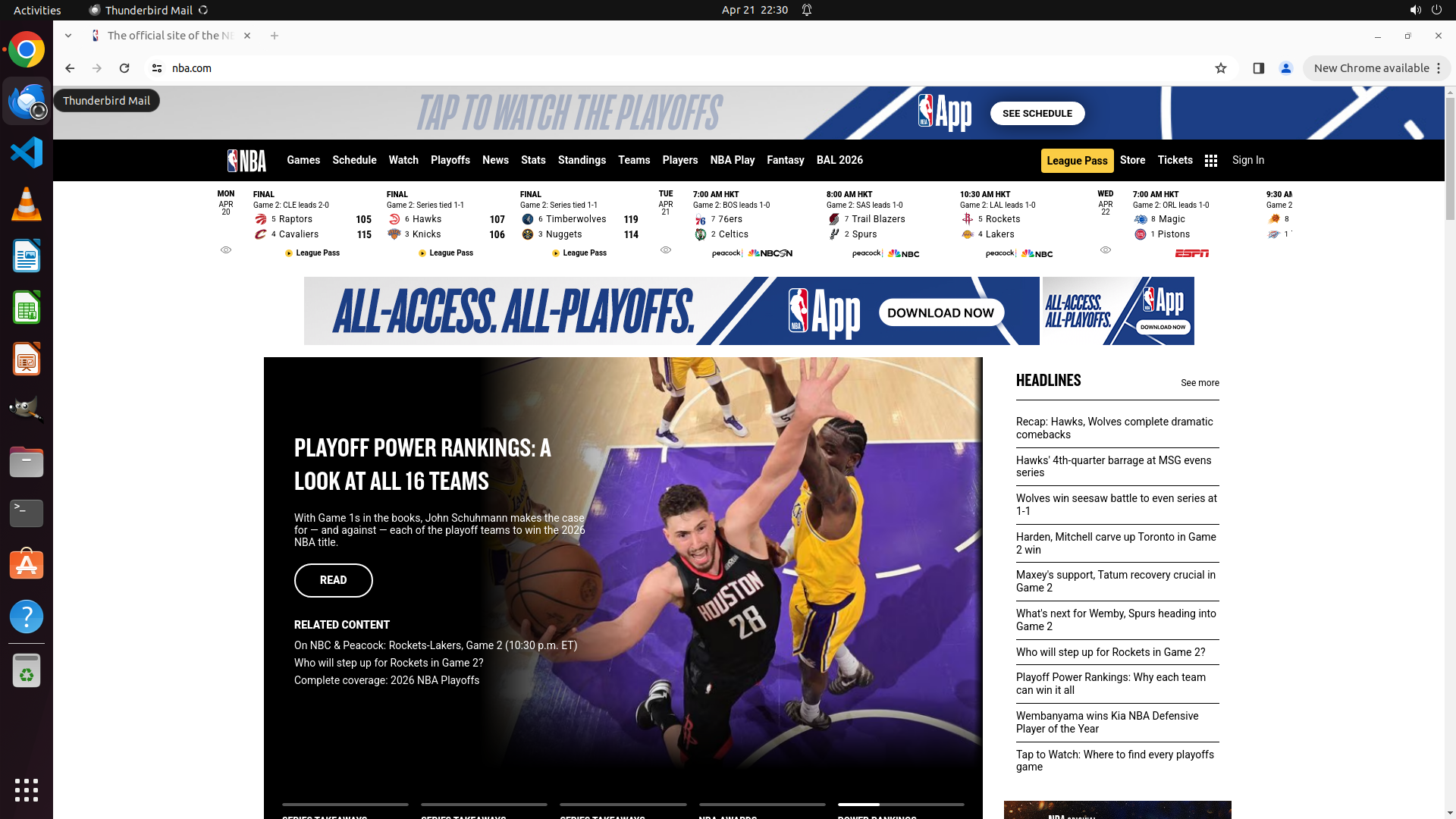The image size is (1456, 819).
Task: Toggle score visibility eye under MON APR 20
Action: click(226, 249)
